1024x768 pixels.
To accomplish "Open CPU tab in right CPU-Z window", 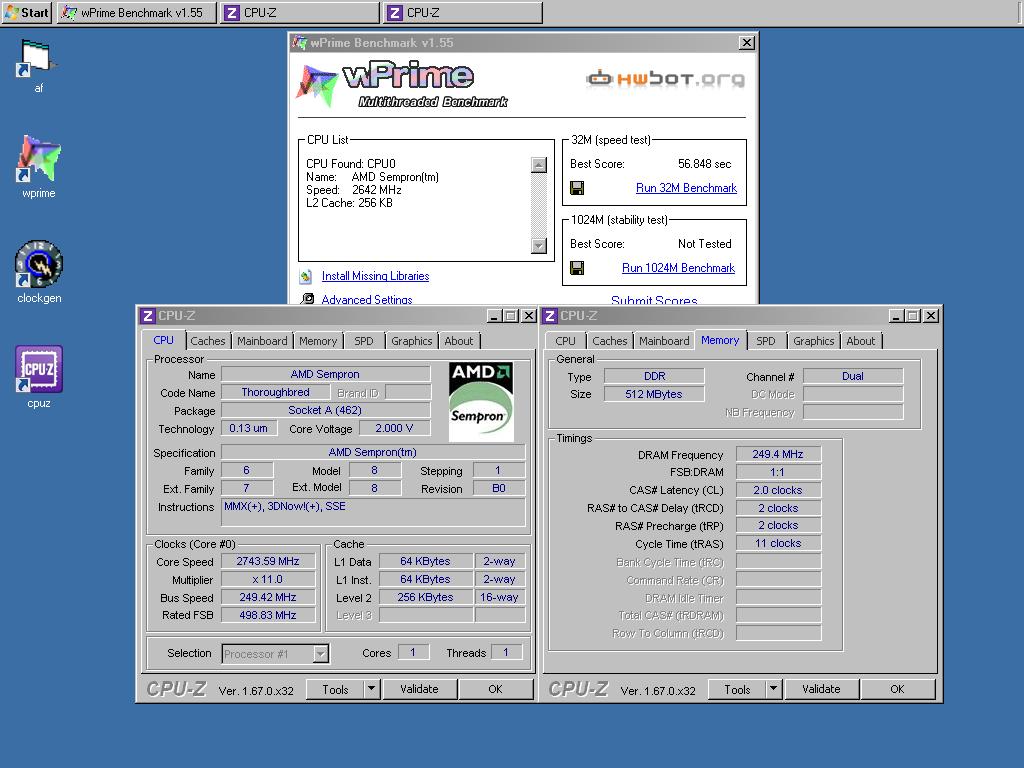I will coord(566,341).
